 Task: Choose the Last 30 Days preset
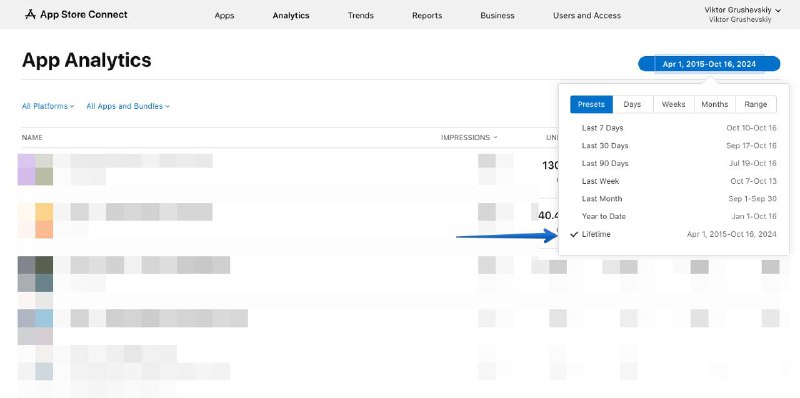pyautogui.click(x=679, y=146)
